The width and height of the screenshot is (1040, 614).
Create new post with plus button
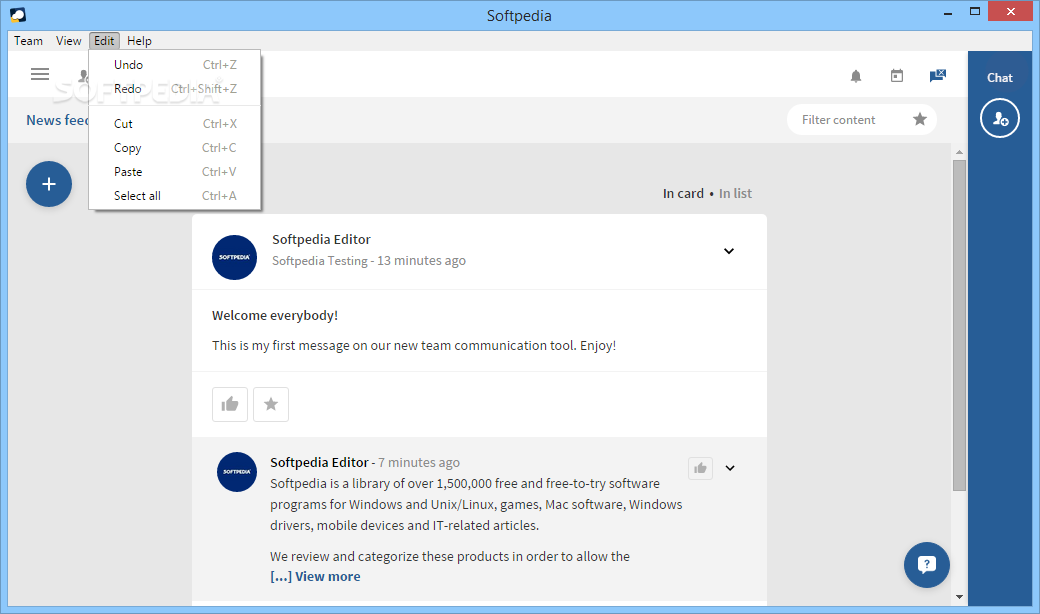pos(49,184)
